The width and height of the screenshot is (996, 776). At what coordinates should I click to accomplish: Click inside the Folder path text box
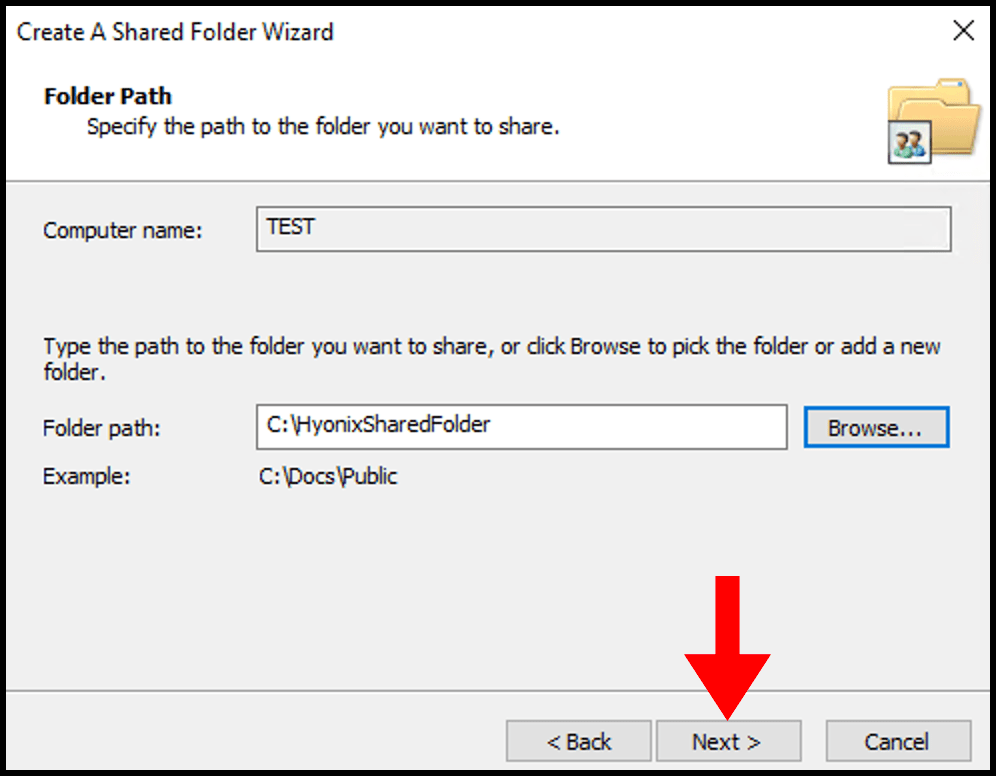point(520,427)
